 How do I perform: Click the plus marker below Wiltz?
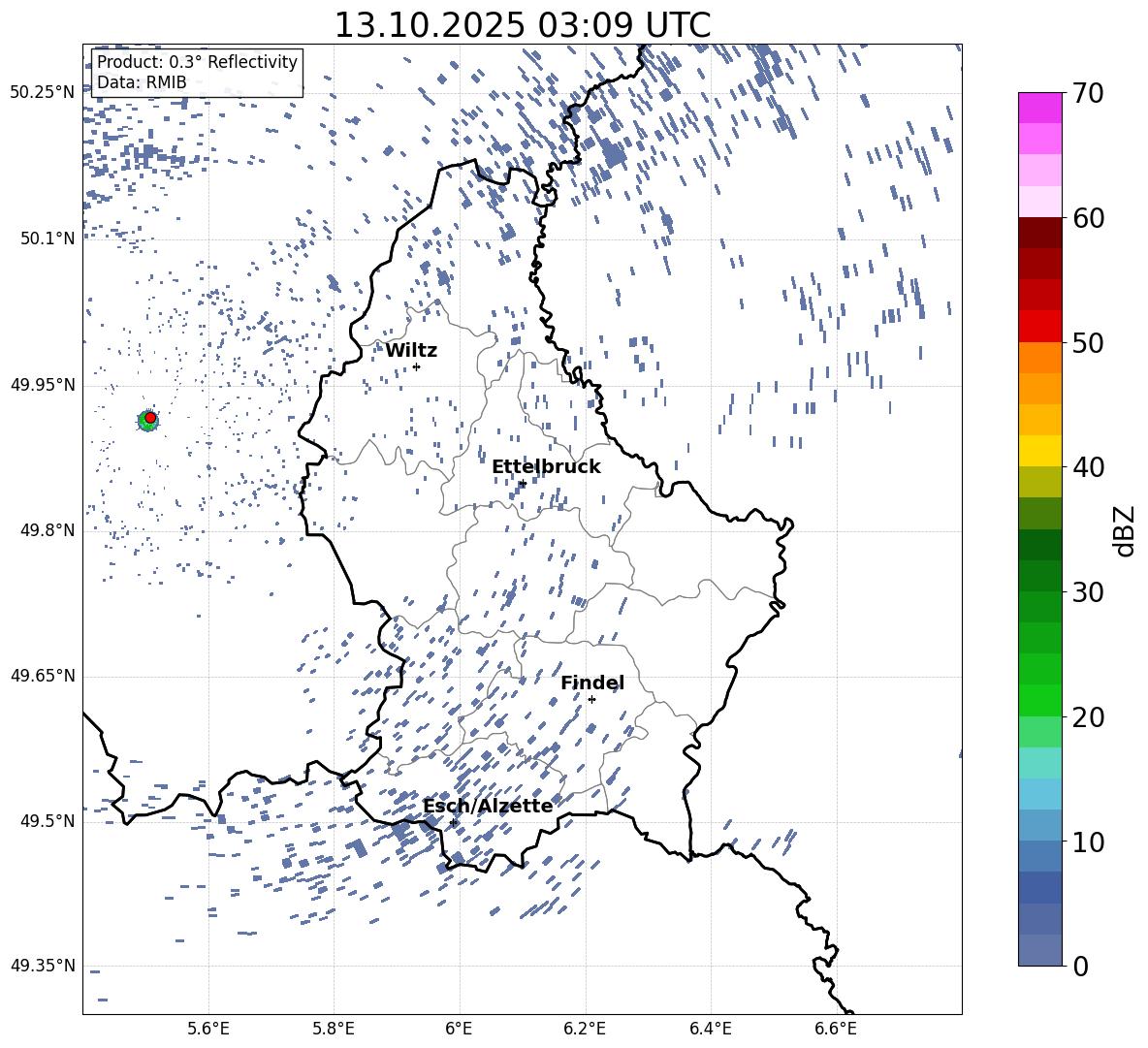pos(417,366)
